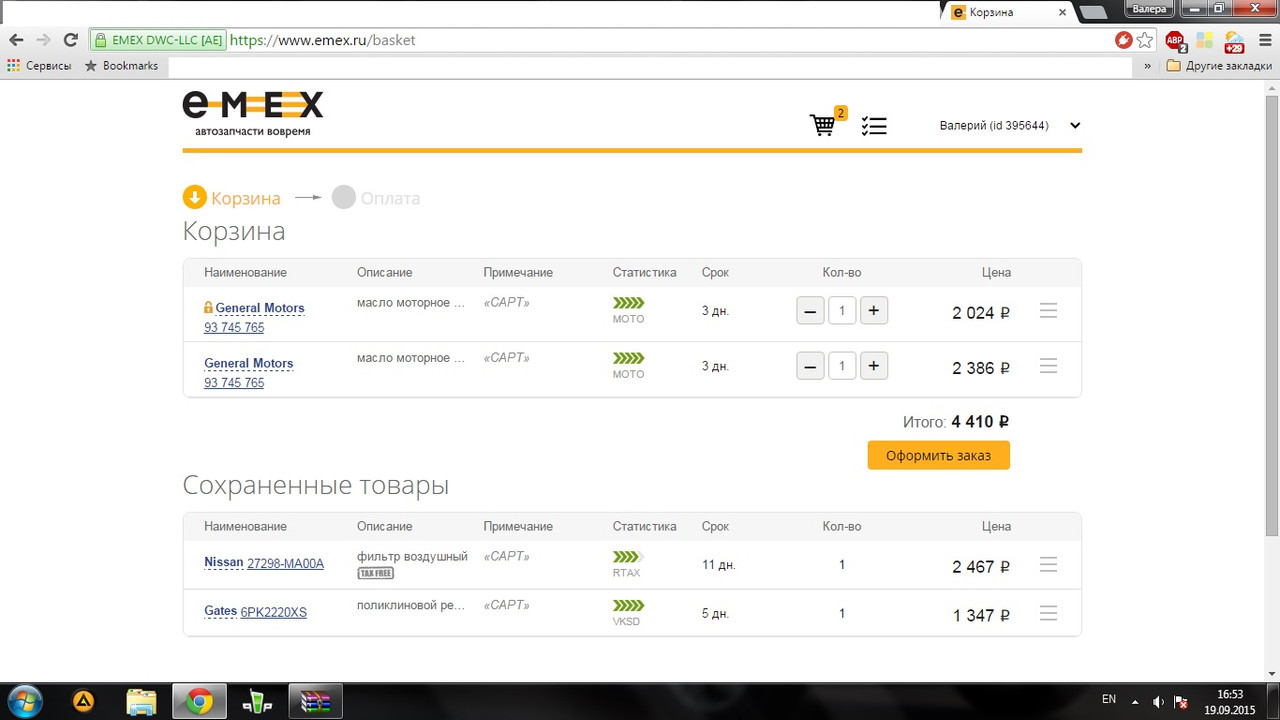The width and height of the screenshot is (1280, 720).
Task: Select the Корзина step label
Action: click(246, 198)
